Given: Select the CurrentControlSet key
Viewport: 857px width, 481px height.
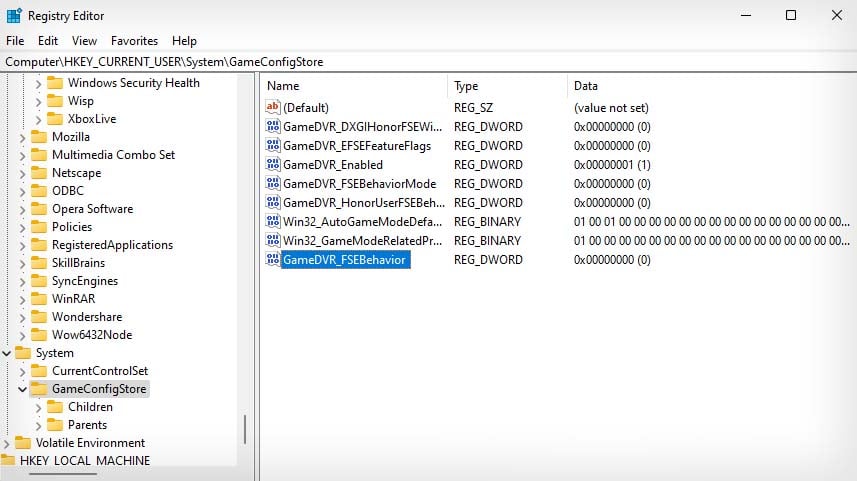Looking at the screenshot, I should (100, 371).
